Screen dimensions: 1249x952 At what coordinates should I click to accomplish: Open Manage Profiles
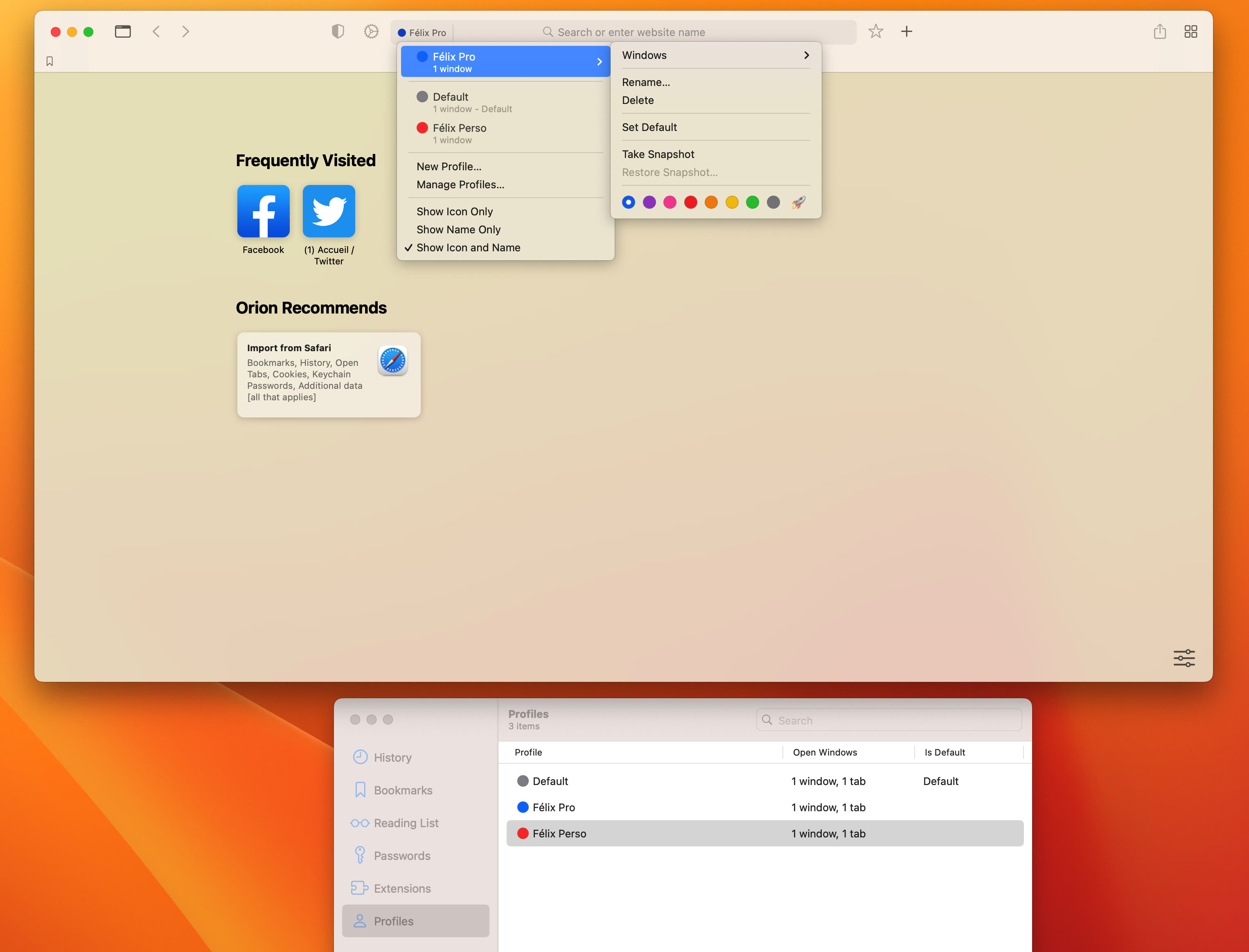[x=460, y=185]
